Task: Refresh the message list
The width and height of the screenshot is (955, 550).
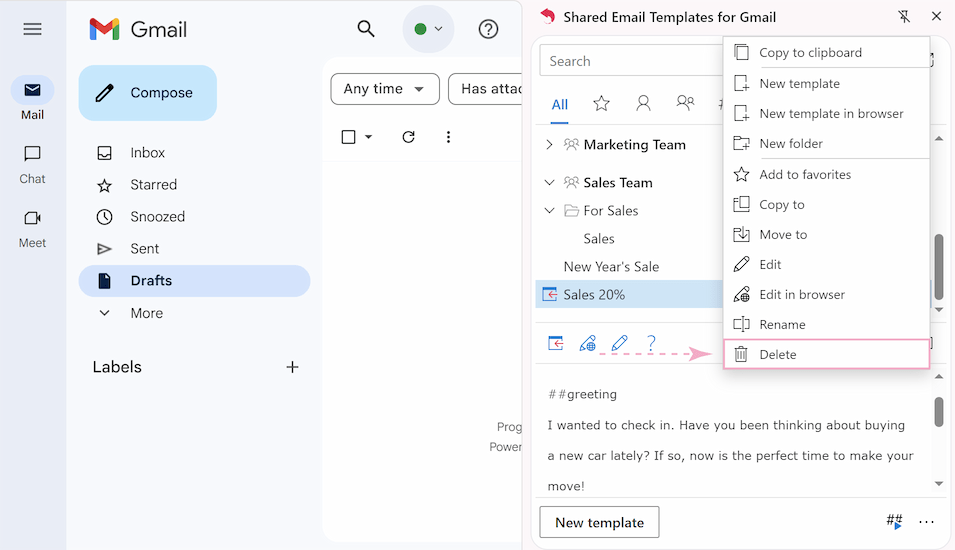Action: [409, 137]
